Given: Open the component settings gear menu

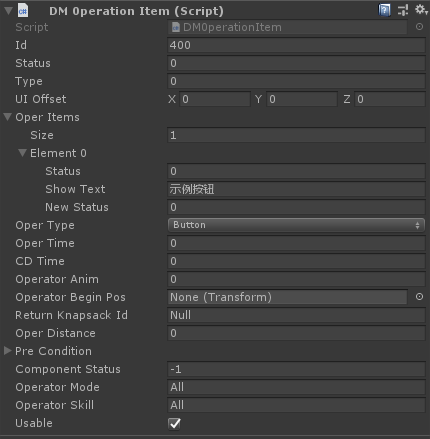Looking at the screenshot, I should [421, 10].
